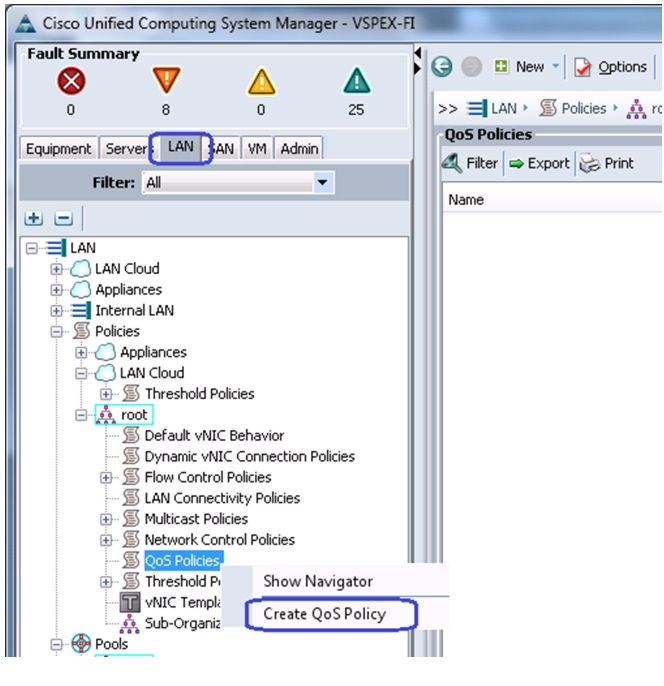Click Policies in the breadcrumb path
The height and width of the screenshot is (686, 664).
584,108
